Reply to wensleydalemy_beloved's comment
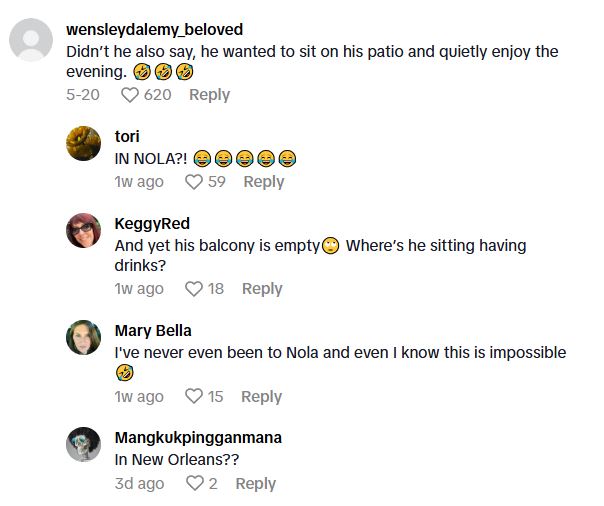Viewport: 604px width, 506px height. coord(209,95)
